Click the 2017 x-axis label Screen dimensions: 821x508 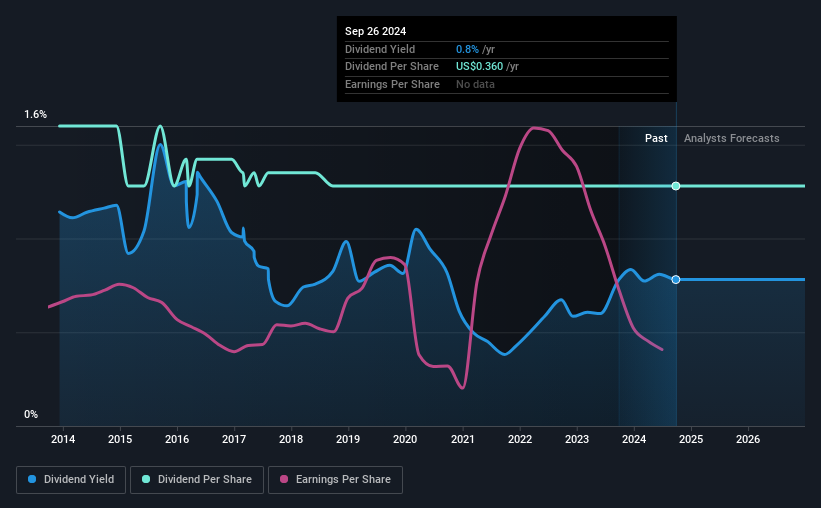click(x=234, y=439)
